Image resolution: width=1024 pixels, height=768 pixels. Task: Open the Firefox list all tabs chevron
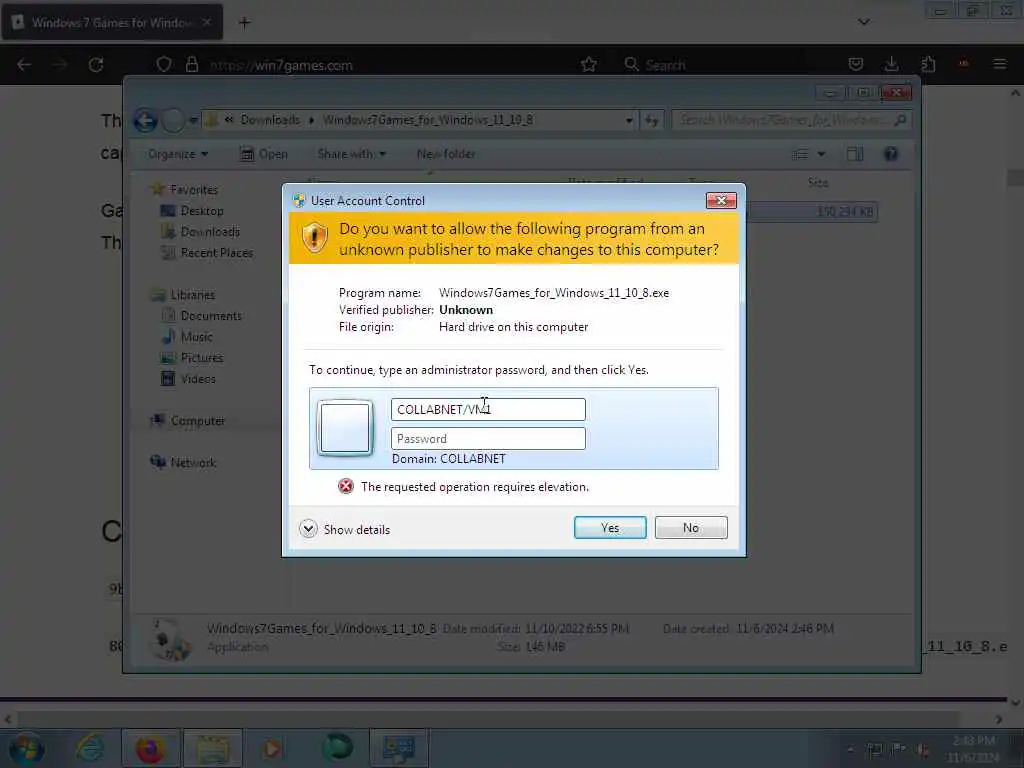tap(863, 22)
